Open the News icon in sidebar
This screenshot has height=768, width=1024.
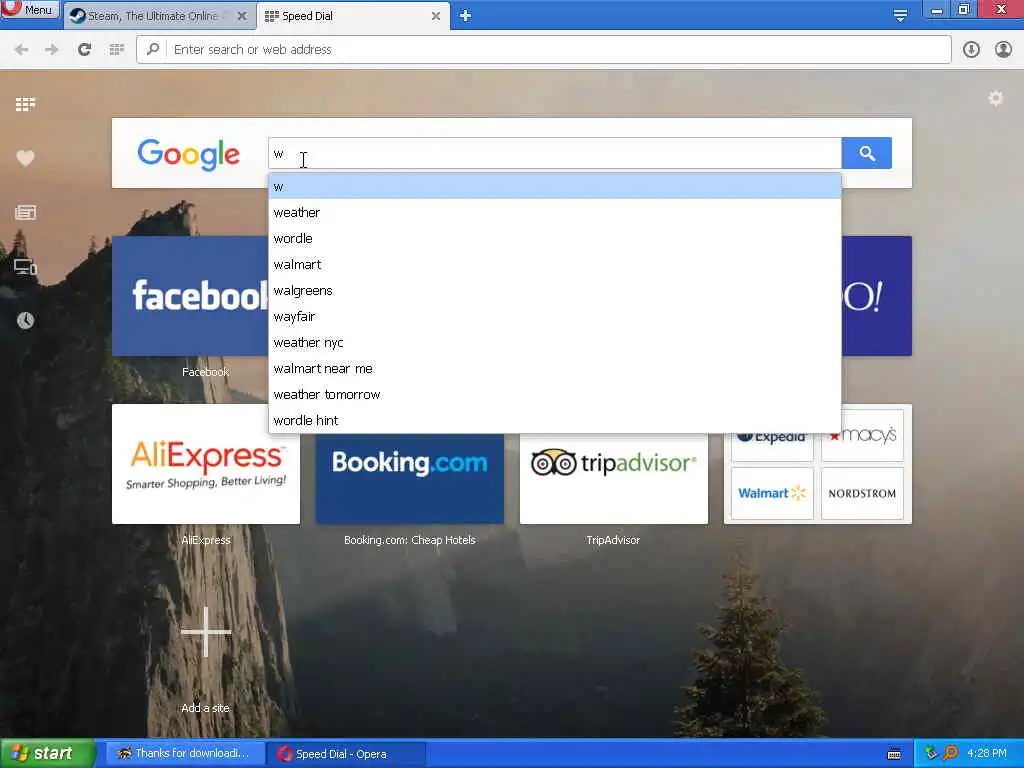pyautogui.click(x=25, y=212)
